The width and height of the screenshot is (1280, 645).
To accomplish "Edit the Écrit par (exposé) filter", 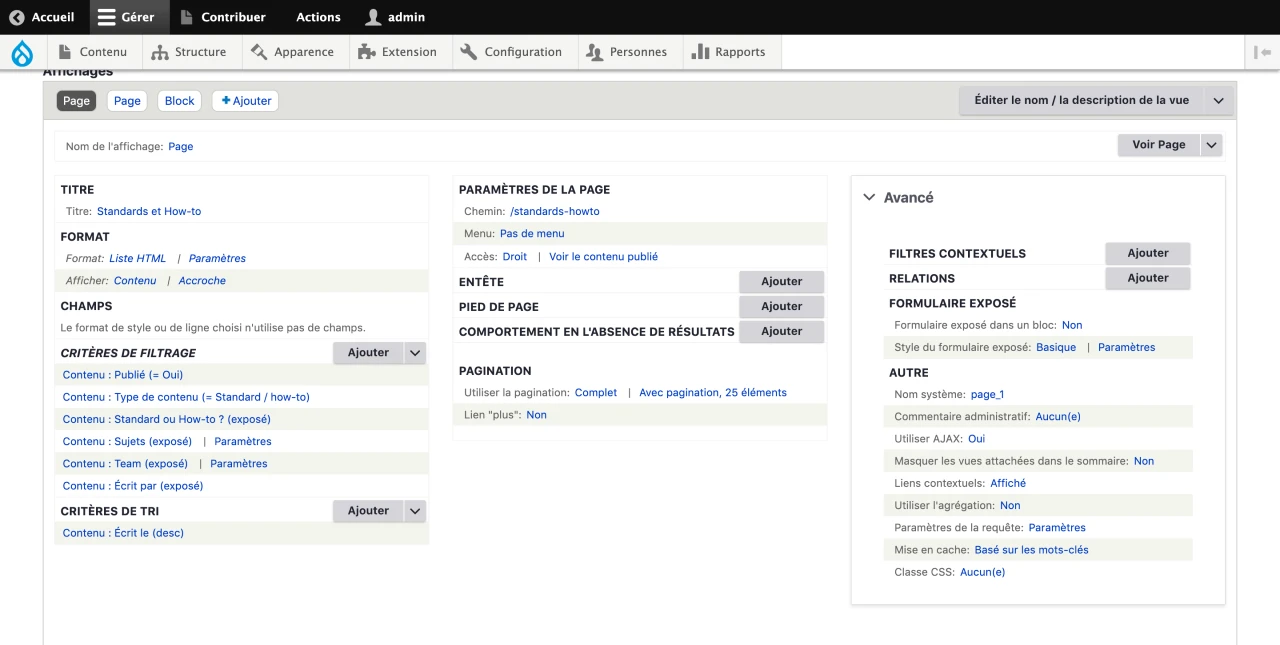I will [133, 486].
